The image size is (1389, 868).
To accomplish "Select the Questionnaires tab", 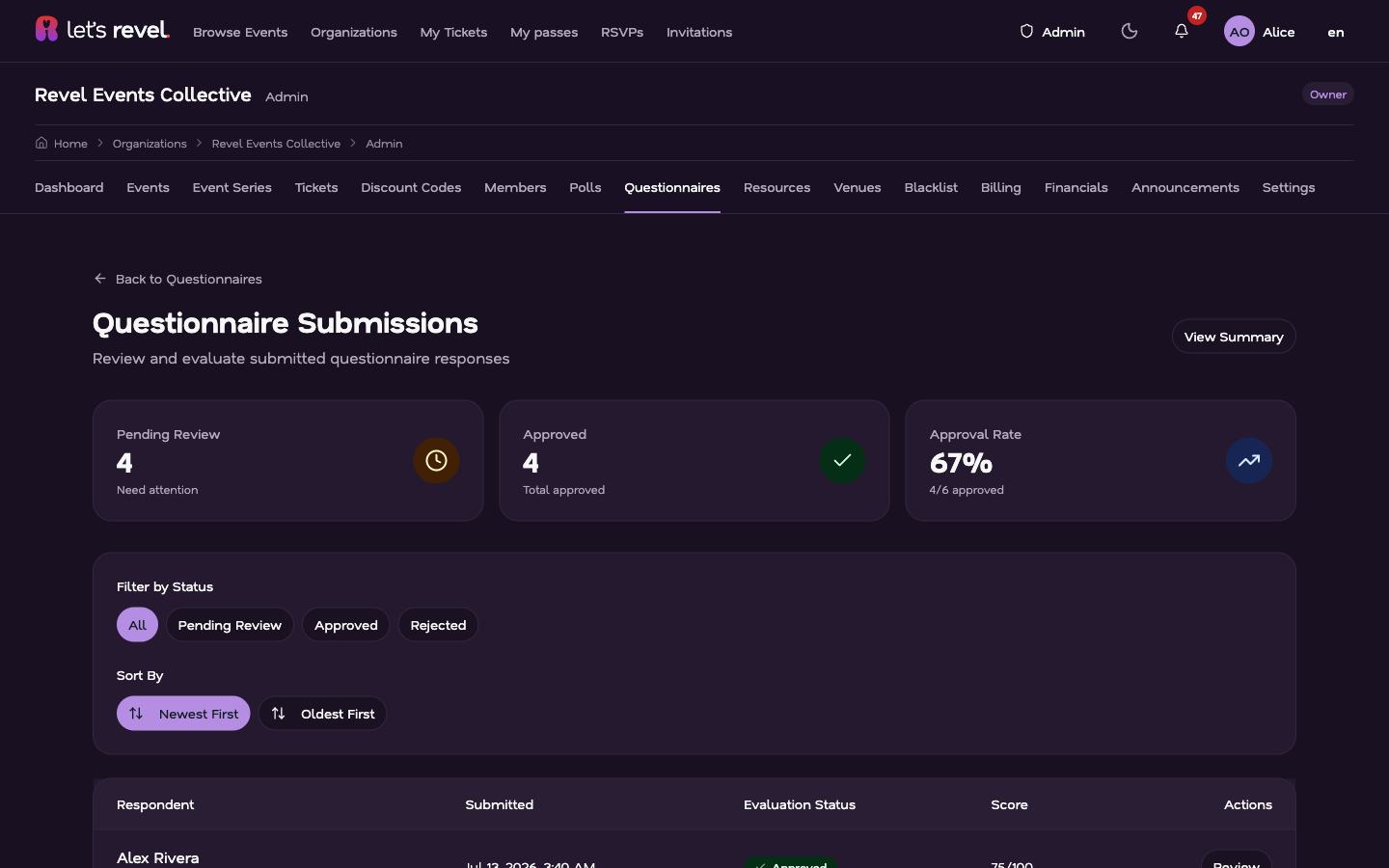I will (x=672, y=187).
